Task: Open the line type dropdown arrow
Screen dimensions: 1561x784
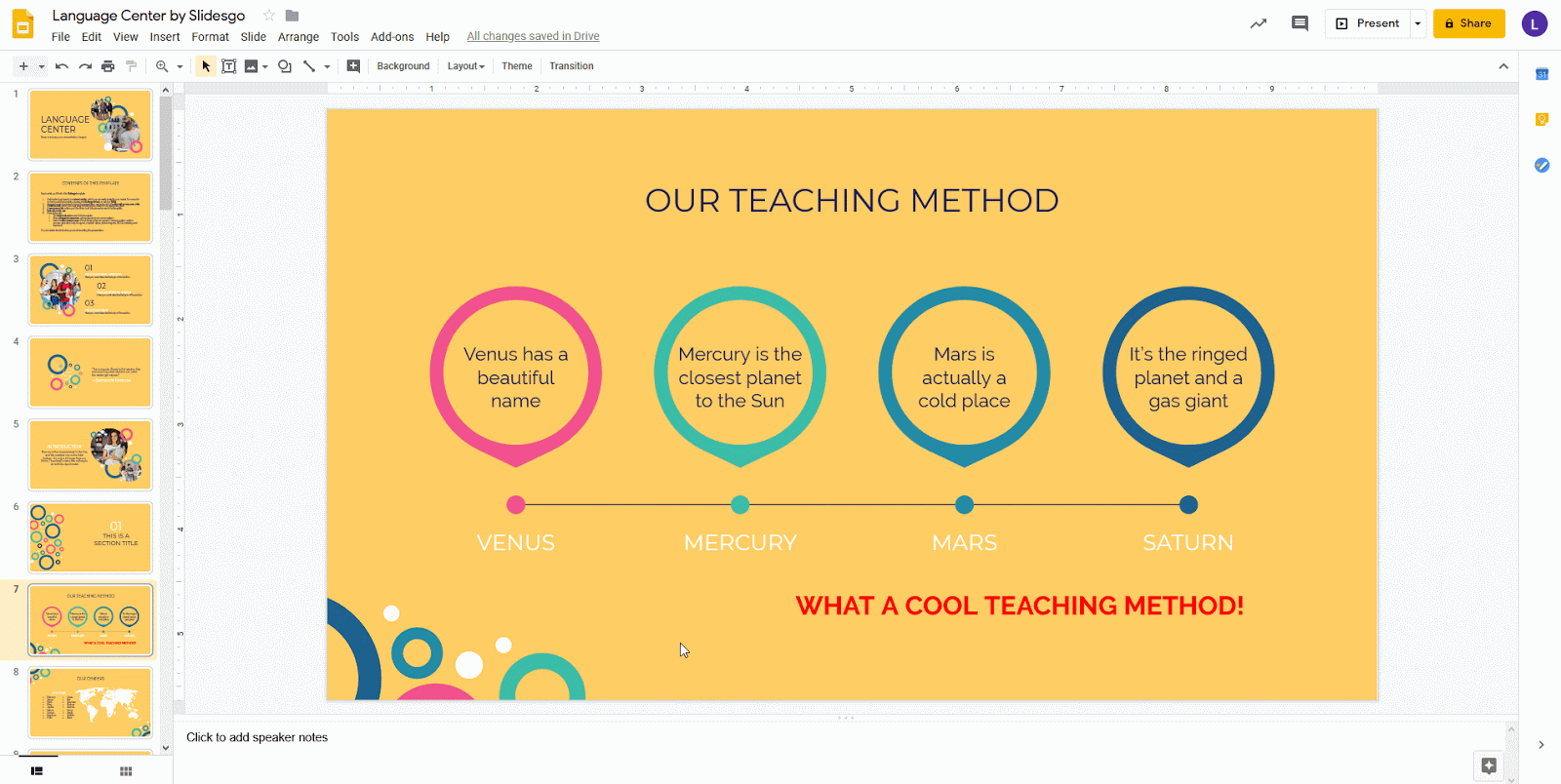Action: 327,66
